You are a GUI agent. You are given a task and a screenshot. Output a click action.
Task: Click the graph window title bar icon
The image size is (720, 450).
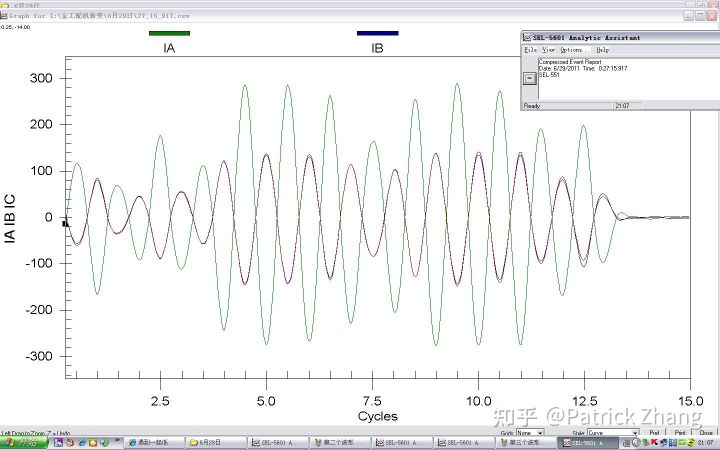pyautogui.click(x=4, y=5)
